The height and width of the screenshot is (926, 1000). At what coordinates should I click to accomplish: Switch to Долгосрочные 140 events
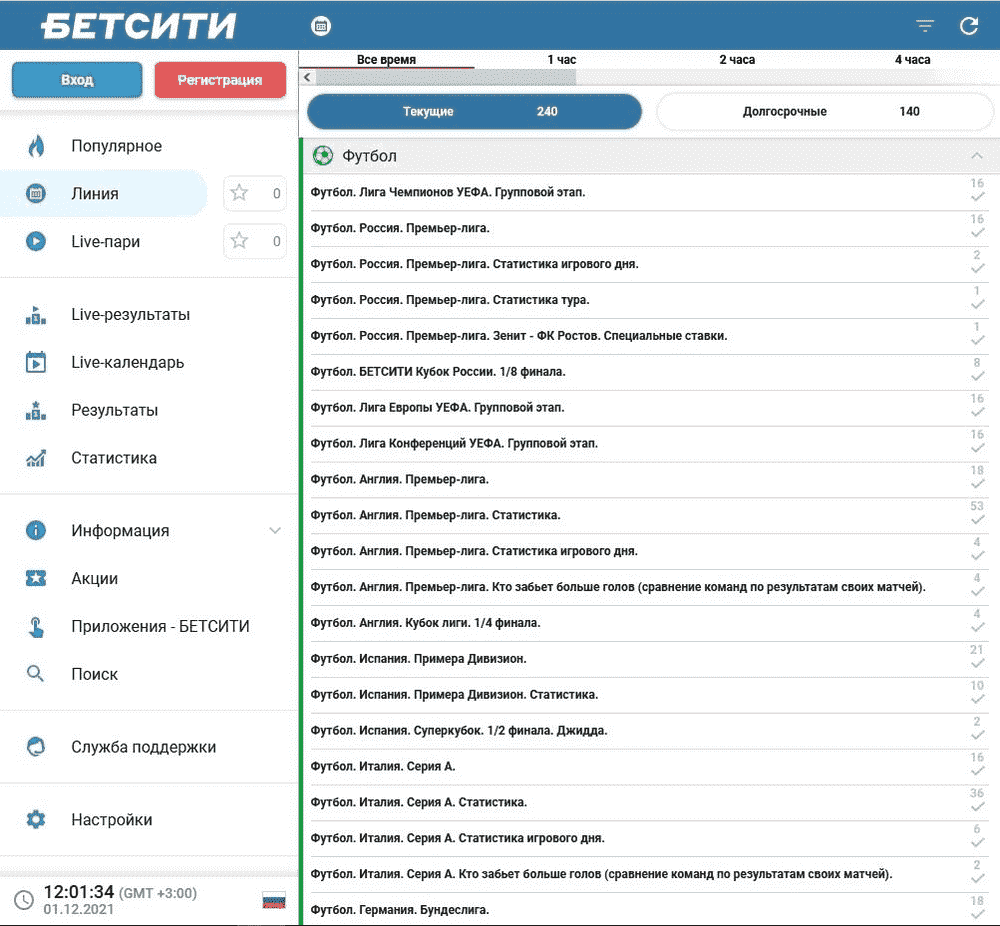tap(825, 112)
